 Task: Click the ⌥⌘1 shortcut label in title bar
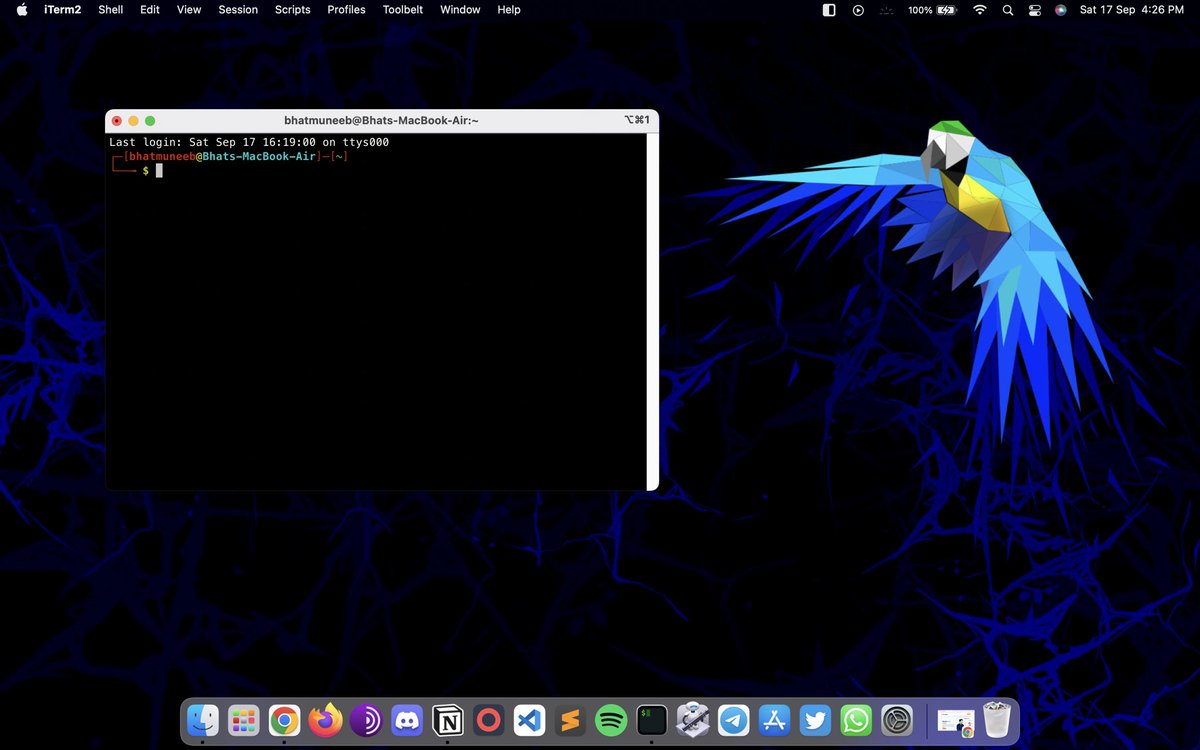[x=637, y=120]
